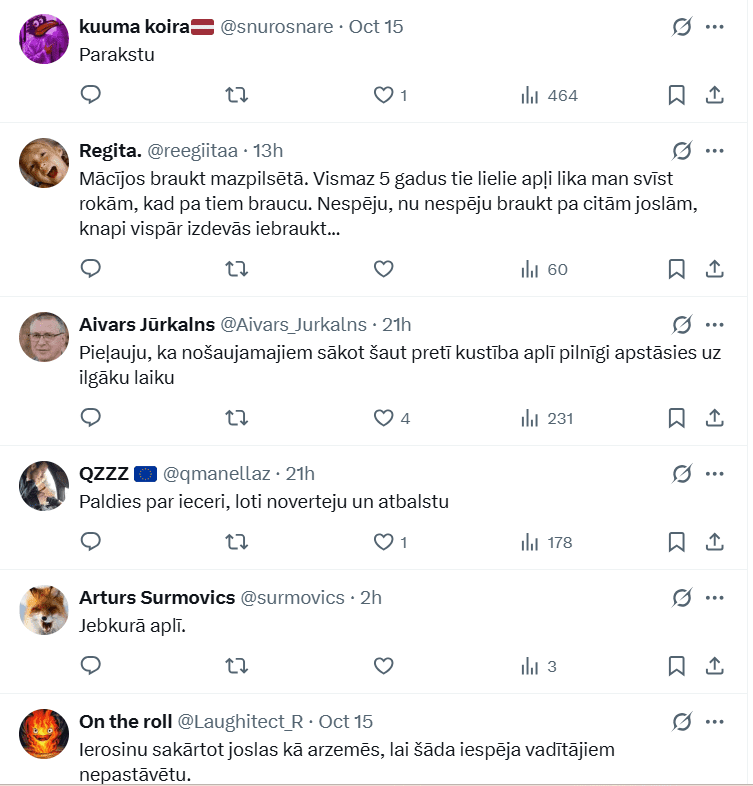Open Aivars Jūrkalns' profile name link
753x786 pixels.
[147, 324]
